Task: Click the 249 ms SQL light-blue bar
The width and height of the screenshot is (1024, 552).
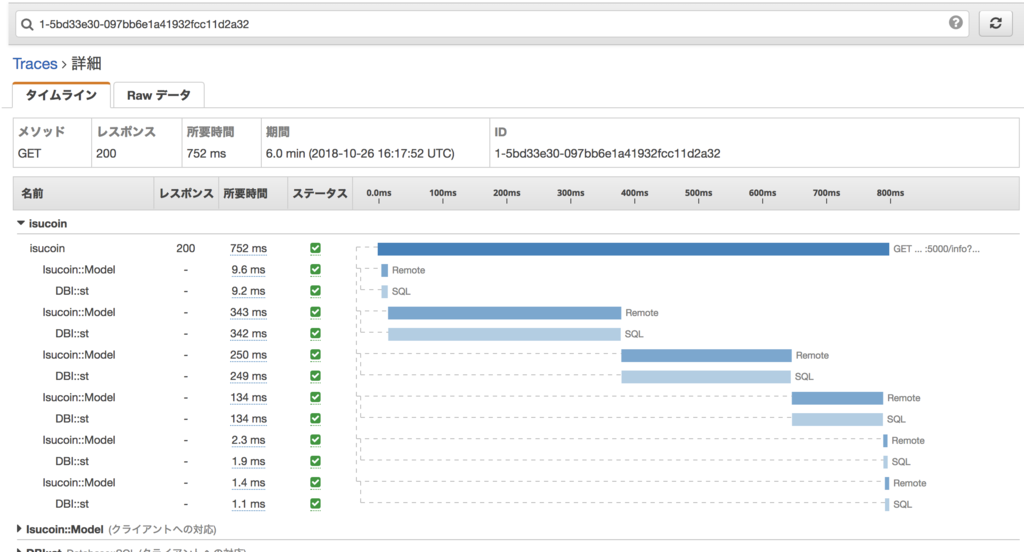Action: (x=706, y=376)
